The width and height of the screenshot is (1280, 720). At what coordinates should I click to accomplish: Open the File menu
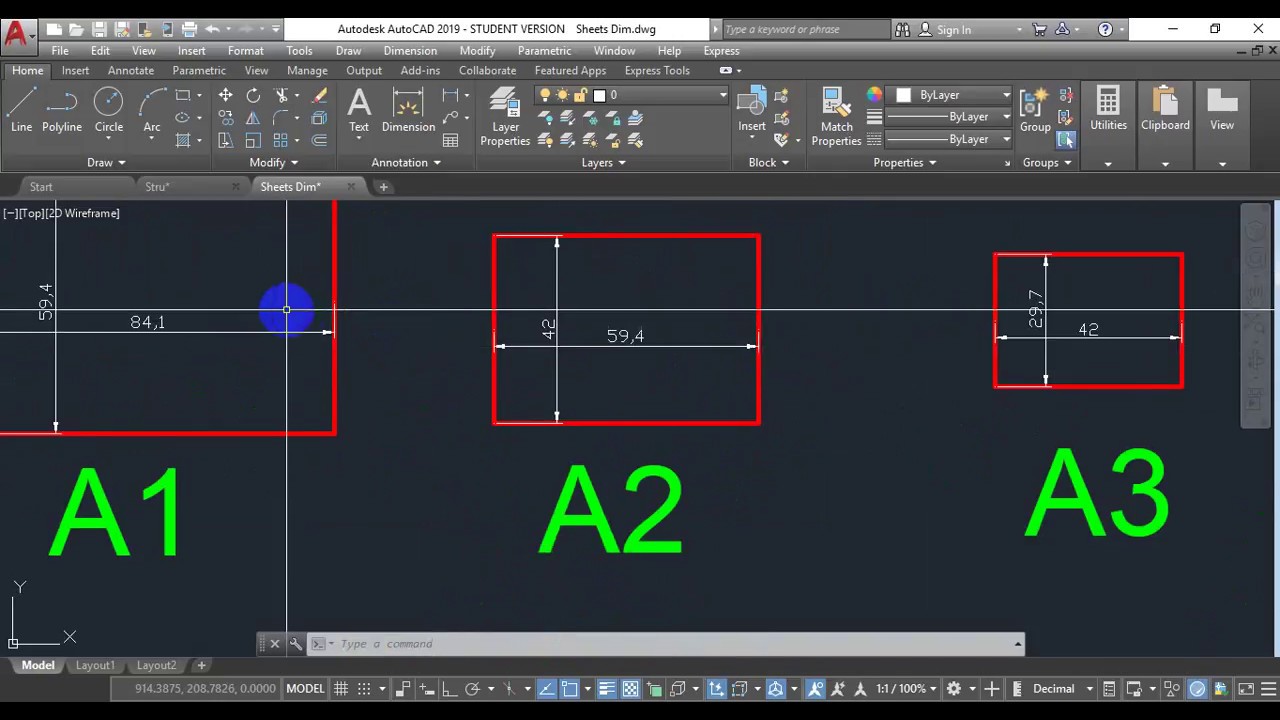[x=60, y=50]
